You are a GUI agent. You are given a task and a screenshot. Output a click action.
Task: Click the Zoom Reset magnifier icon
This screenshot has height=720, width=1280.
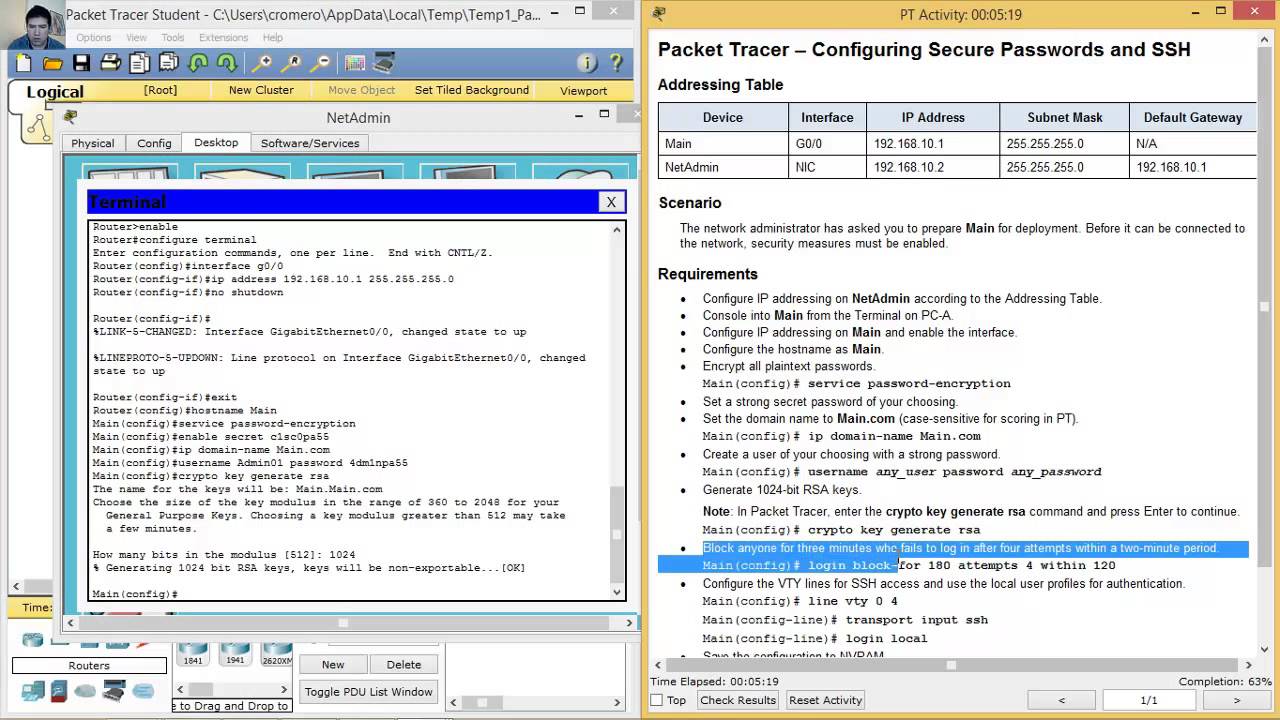[x=291, y=63]
